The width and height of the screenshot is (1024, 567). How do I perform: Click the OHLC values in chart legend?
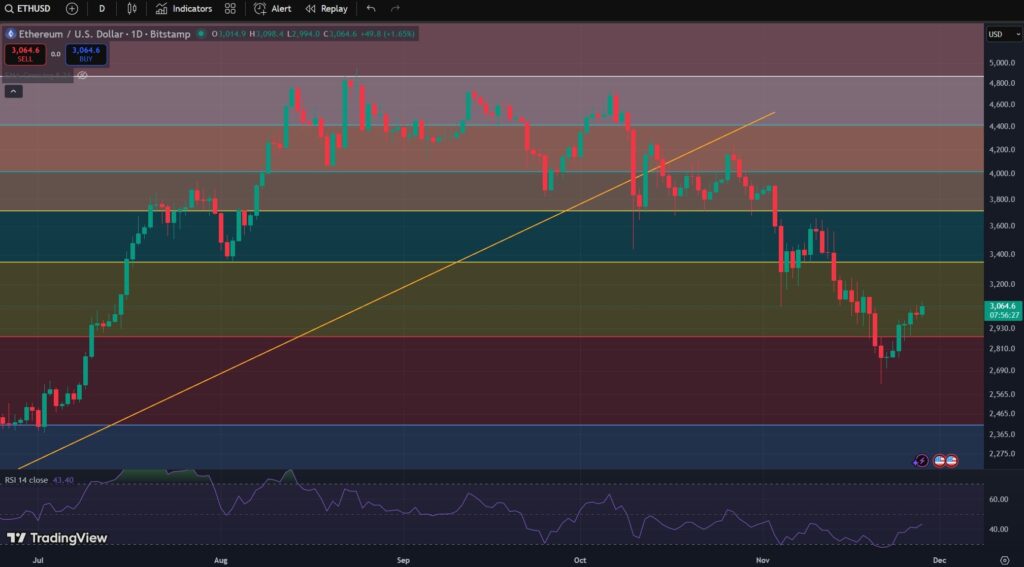313,34
